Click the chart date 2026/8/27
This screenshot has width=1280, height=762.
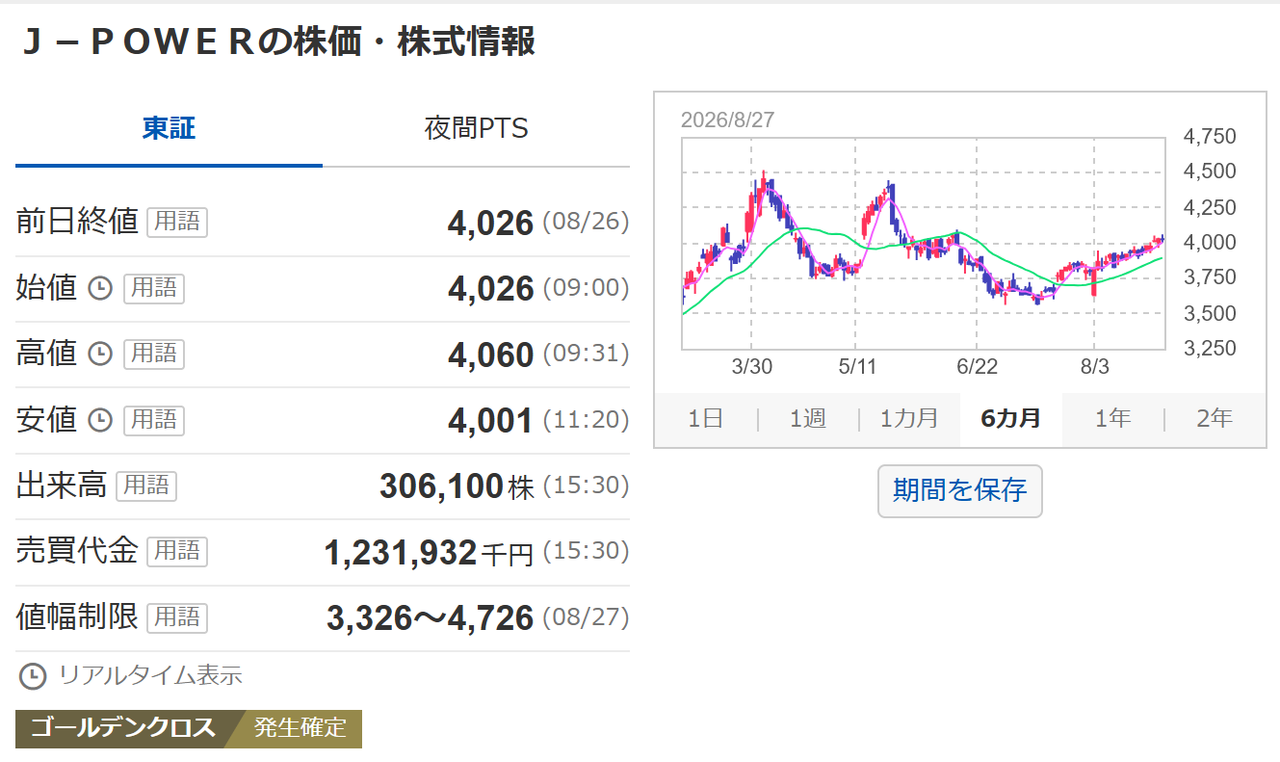click(727, 120)
